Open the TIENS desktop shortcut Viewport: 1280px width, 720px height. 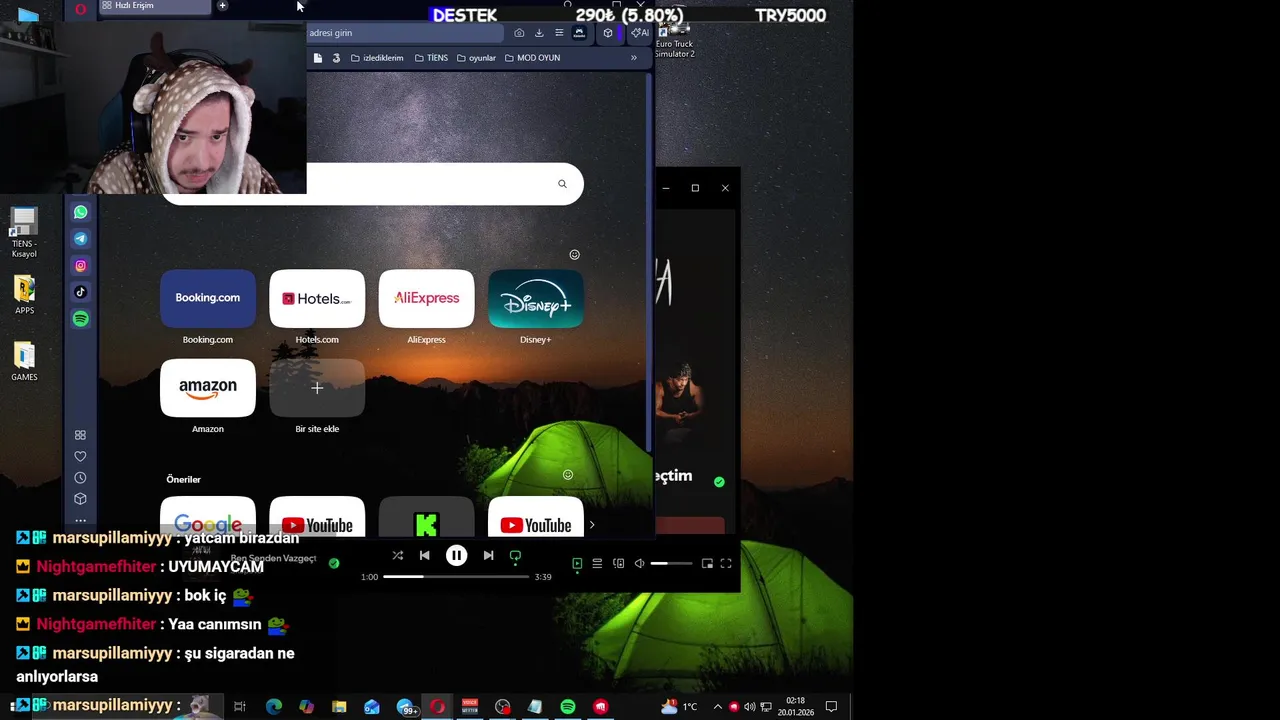(24, 233)
